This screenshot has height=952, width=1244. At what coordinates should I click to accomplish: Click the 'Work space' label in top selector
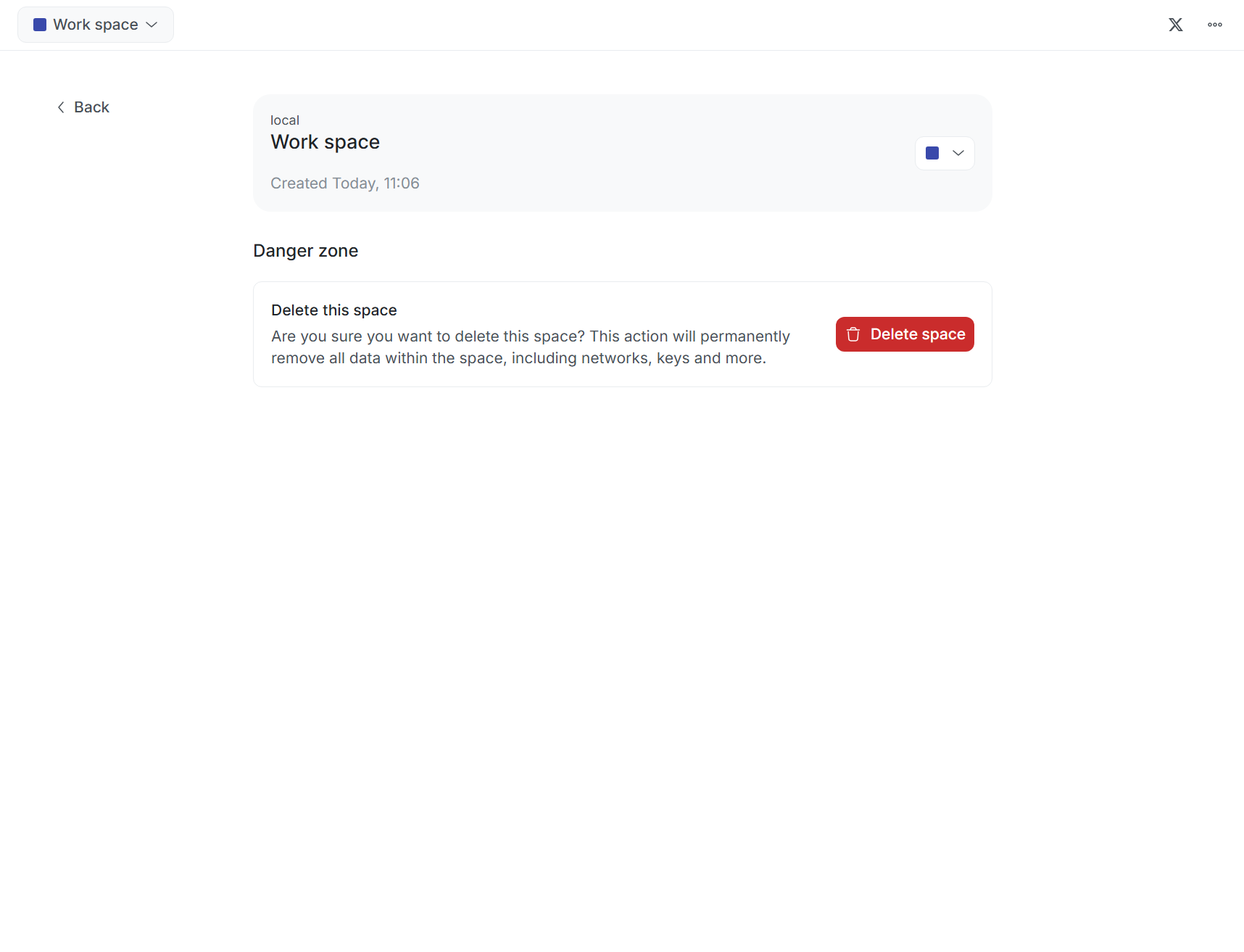click(95, 25)
